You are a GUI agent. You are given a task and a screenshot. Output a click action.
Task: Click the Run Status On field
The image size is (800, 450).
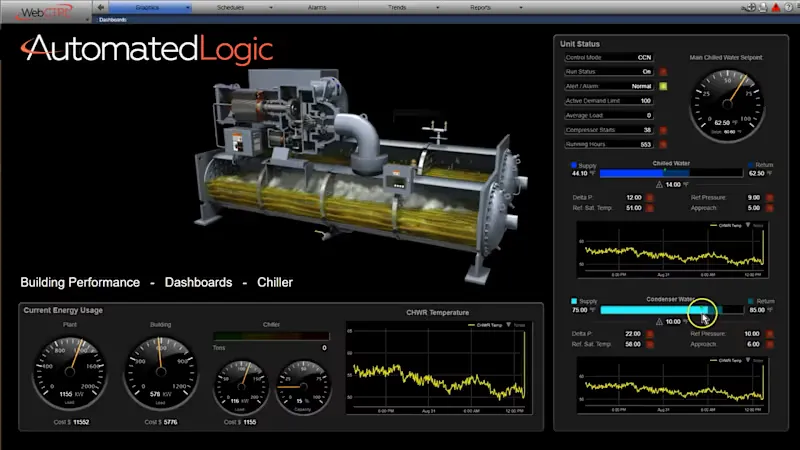pos(609,72)
